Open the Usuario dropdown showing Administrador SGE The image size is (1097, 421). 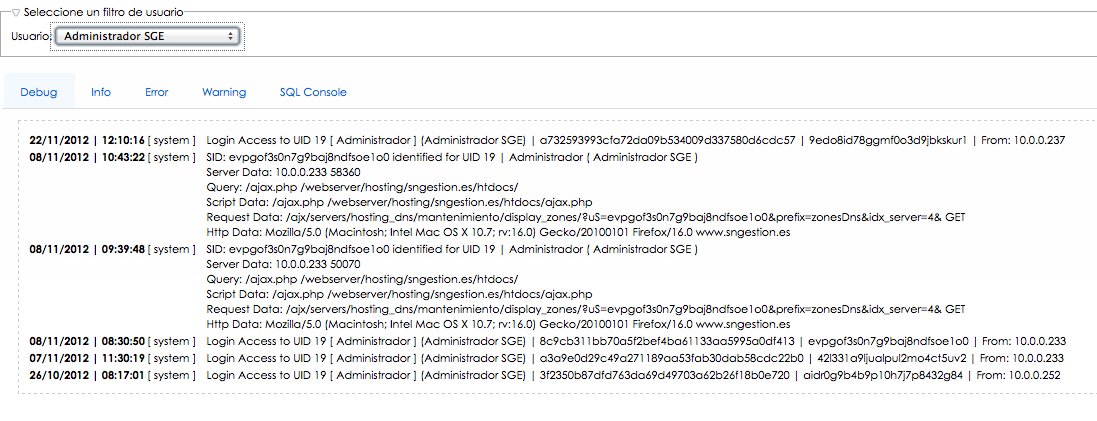pos(148,36)
